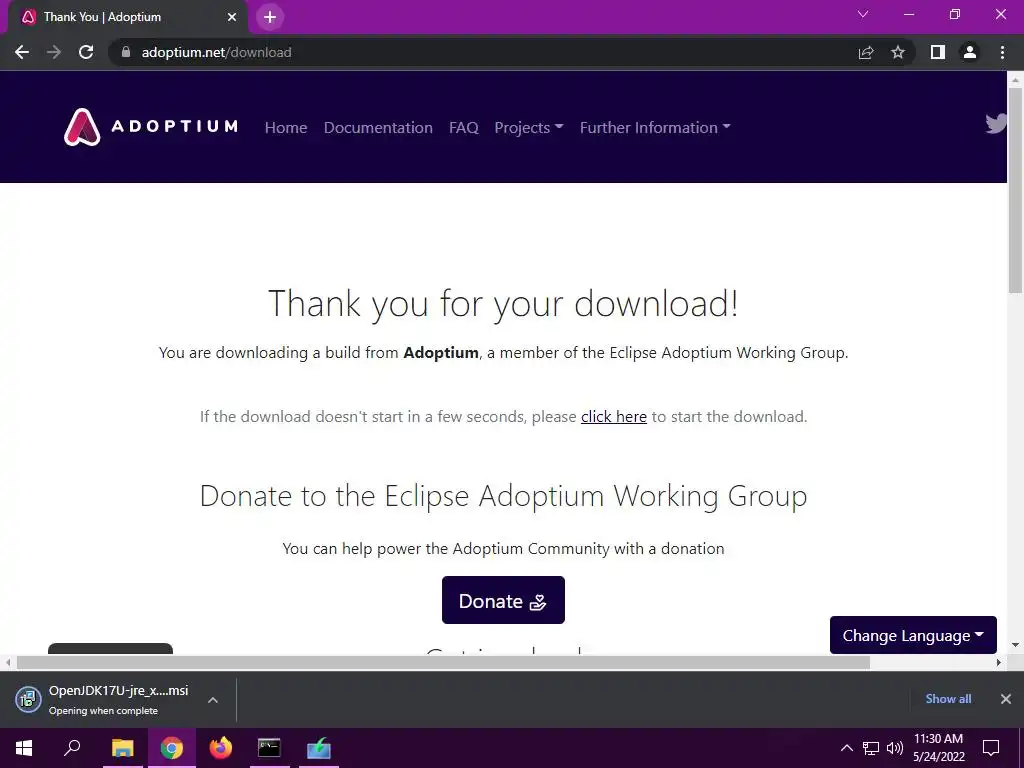Click the 'click here' download link
The height and width of the screenshot is (768, 1024).
coord(614,417)
